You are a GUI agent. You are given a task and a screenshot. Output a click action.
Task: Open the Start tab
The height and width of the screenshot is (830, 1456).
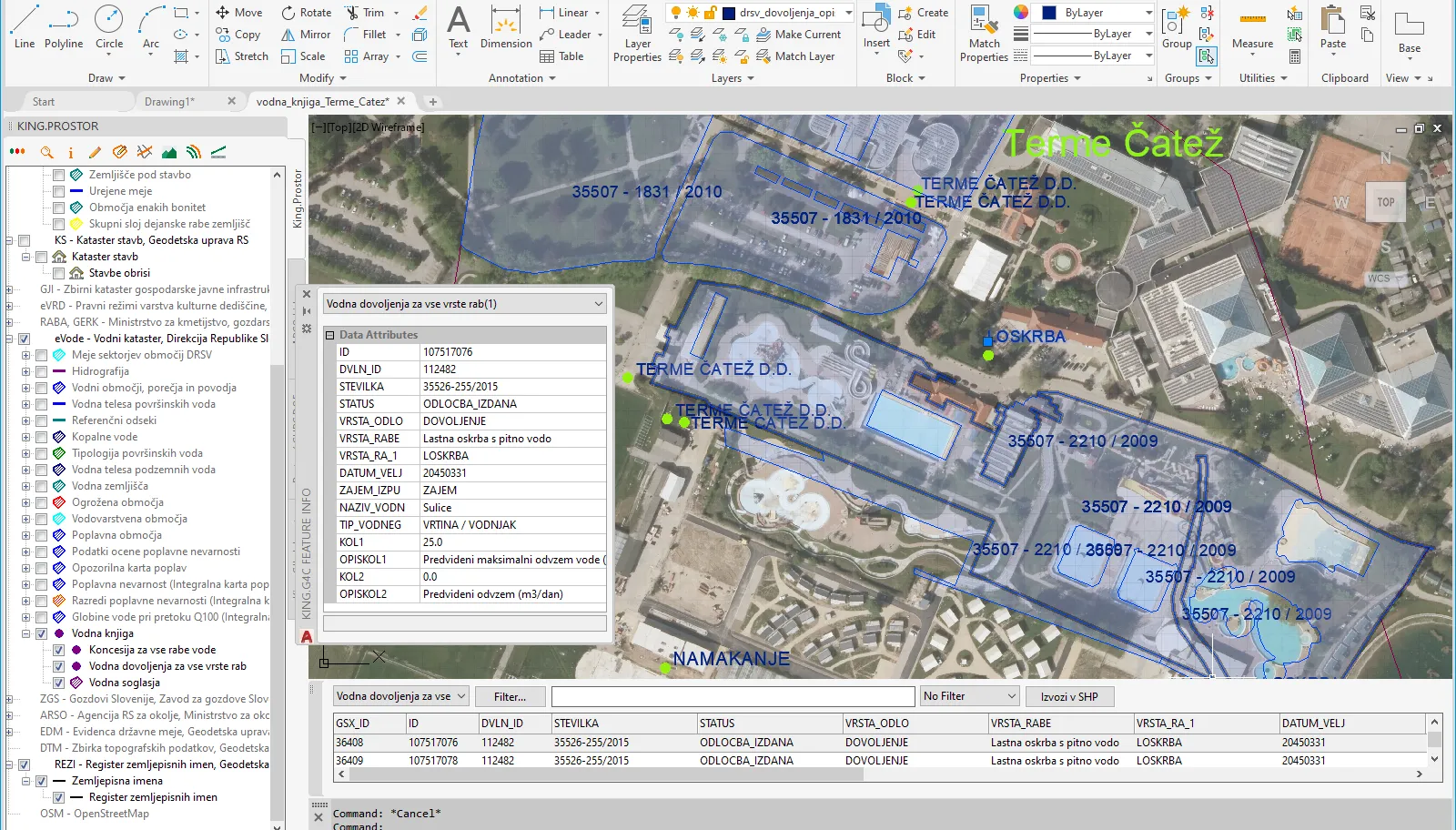click(44, 101)
